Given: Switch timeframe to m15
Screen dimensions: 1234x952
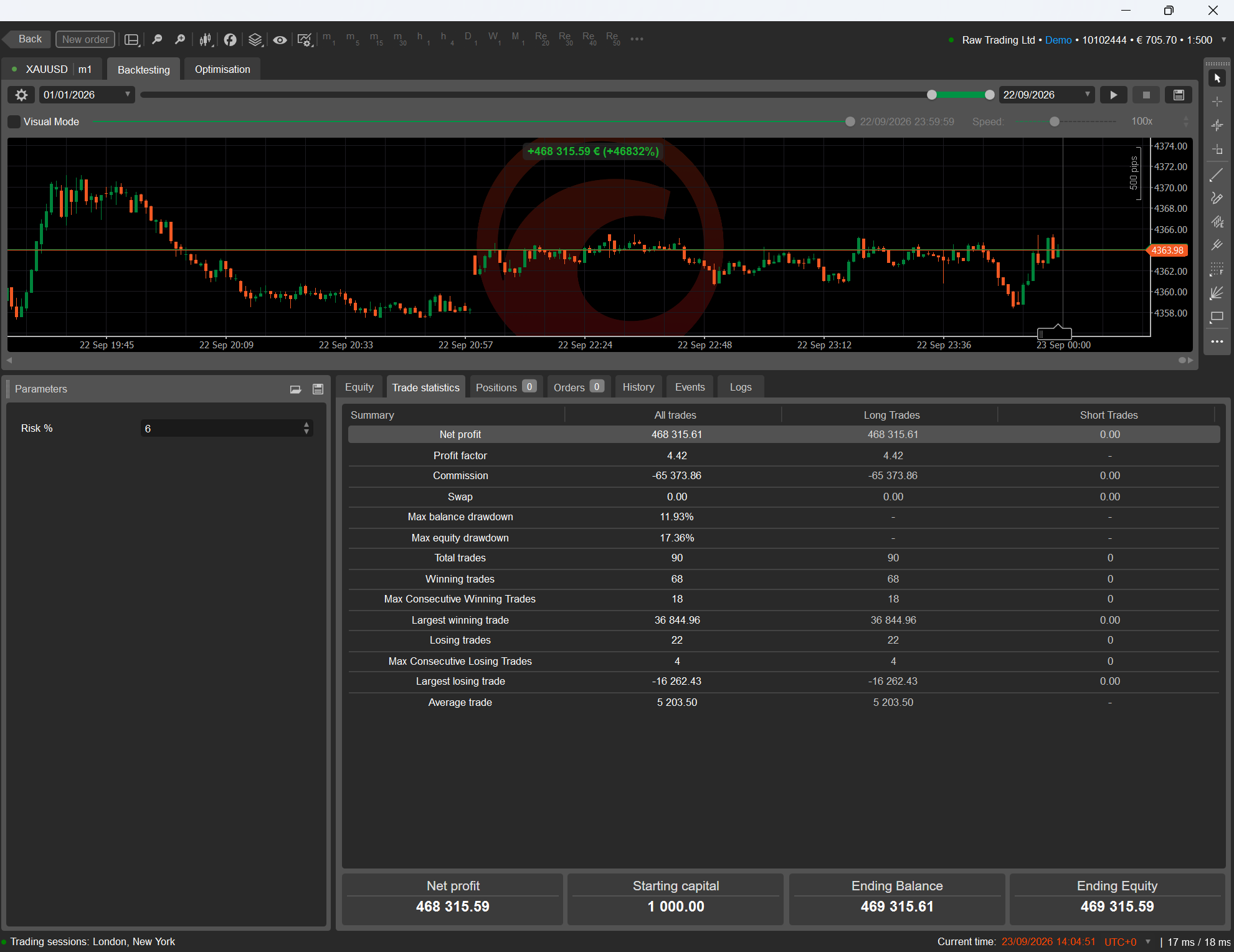Looking at the screenshot, I should pyautogui.click(x=376, y=39).
